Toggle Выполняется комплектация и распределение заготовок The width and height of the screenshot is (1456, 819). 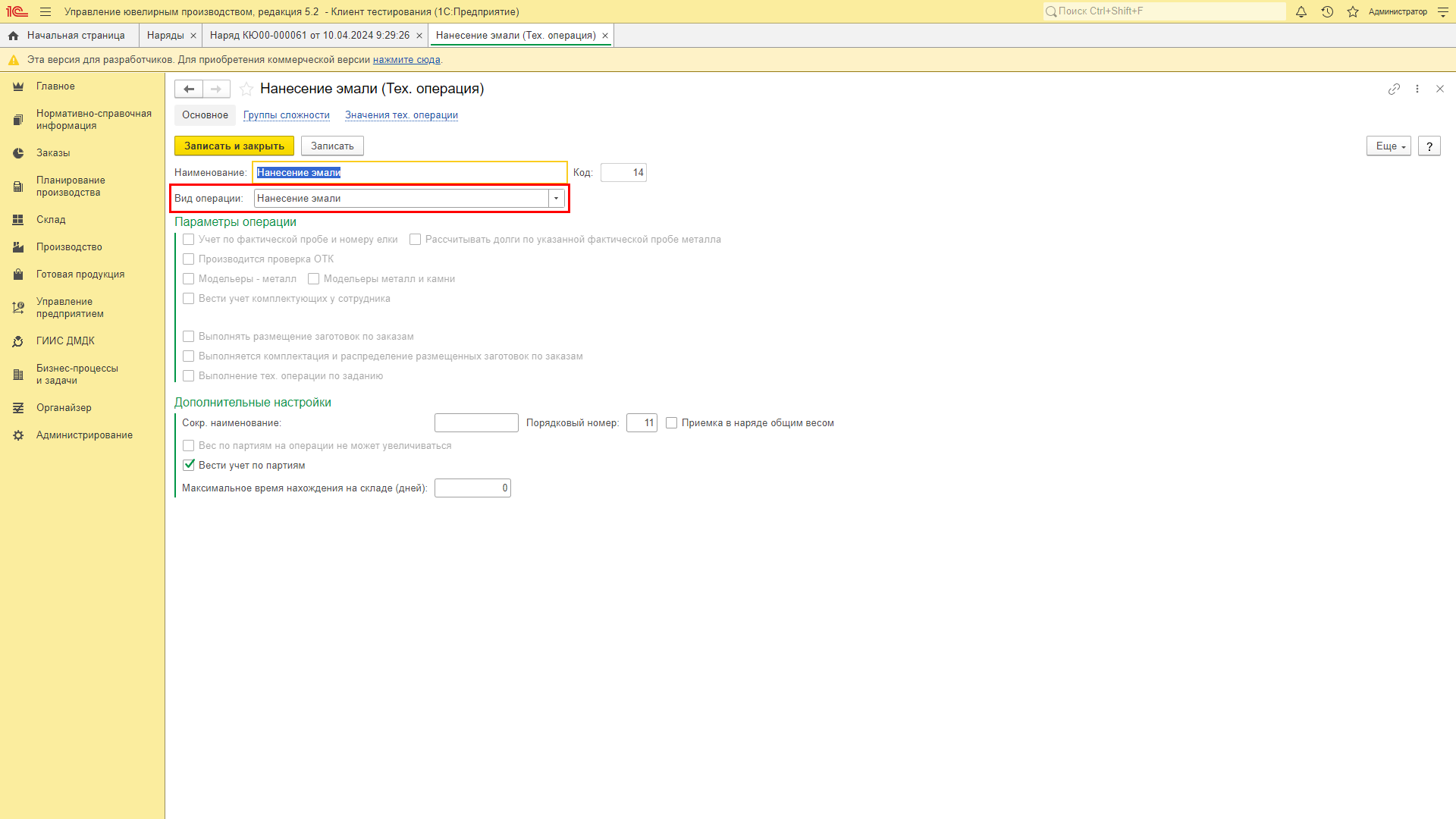(x=189, y=356)
